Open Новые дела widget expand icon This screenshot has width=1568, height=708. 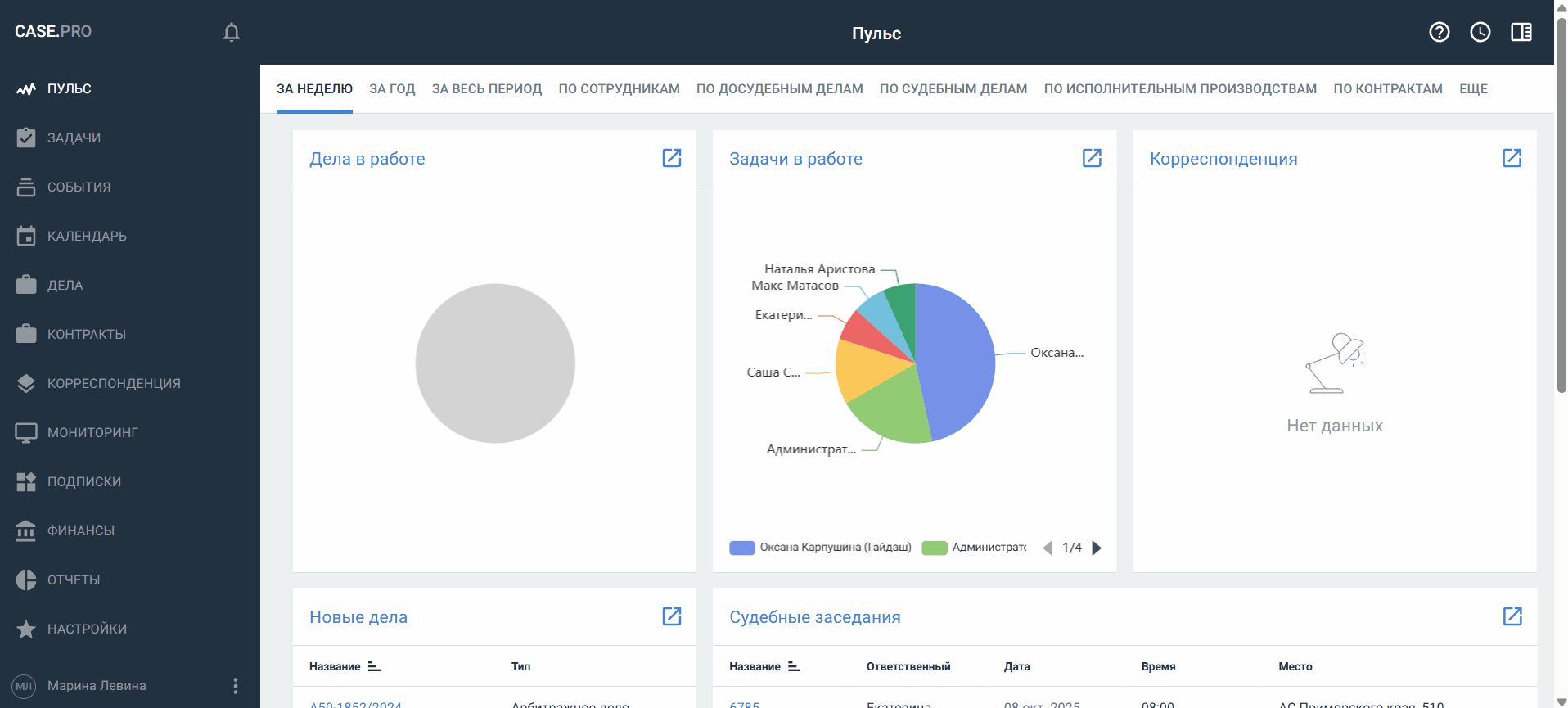[x=671, y=616]
